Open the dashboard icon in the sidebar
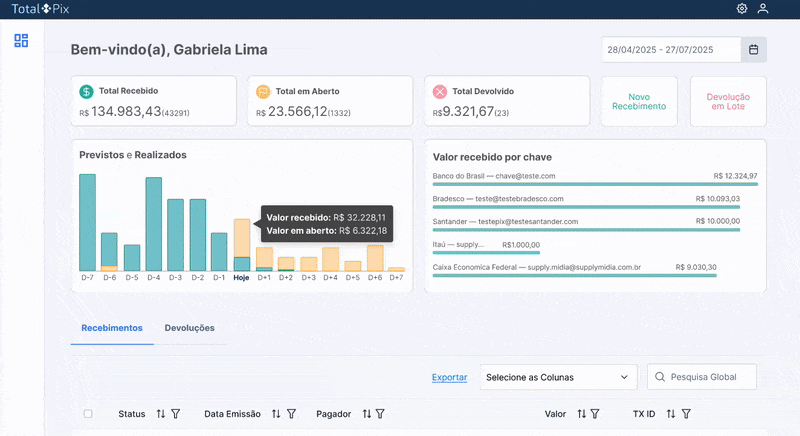 21,41
